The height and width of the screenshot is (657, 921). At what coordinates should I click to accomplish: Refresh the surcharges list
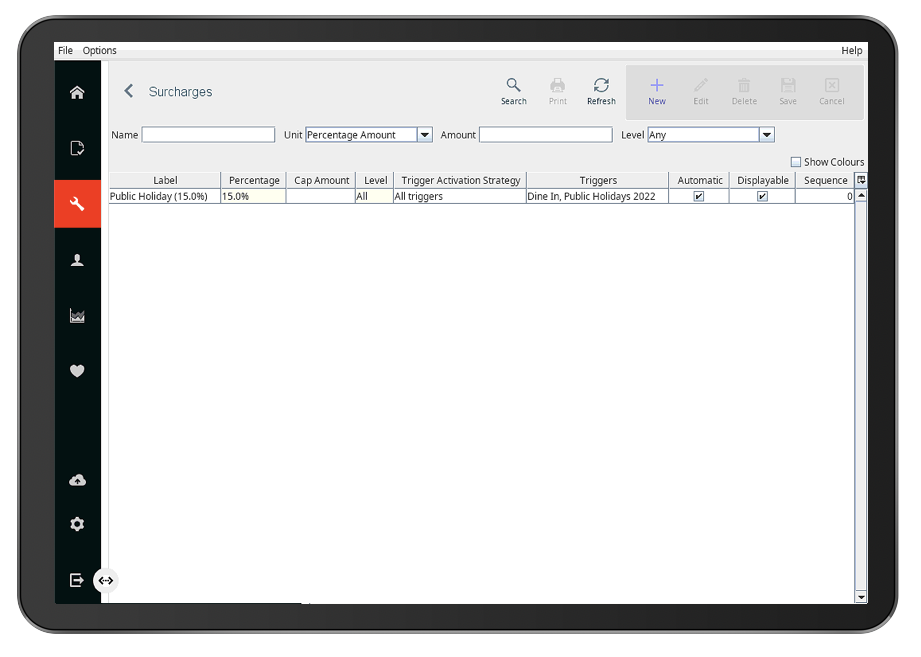click(601, 91)
